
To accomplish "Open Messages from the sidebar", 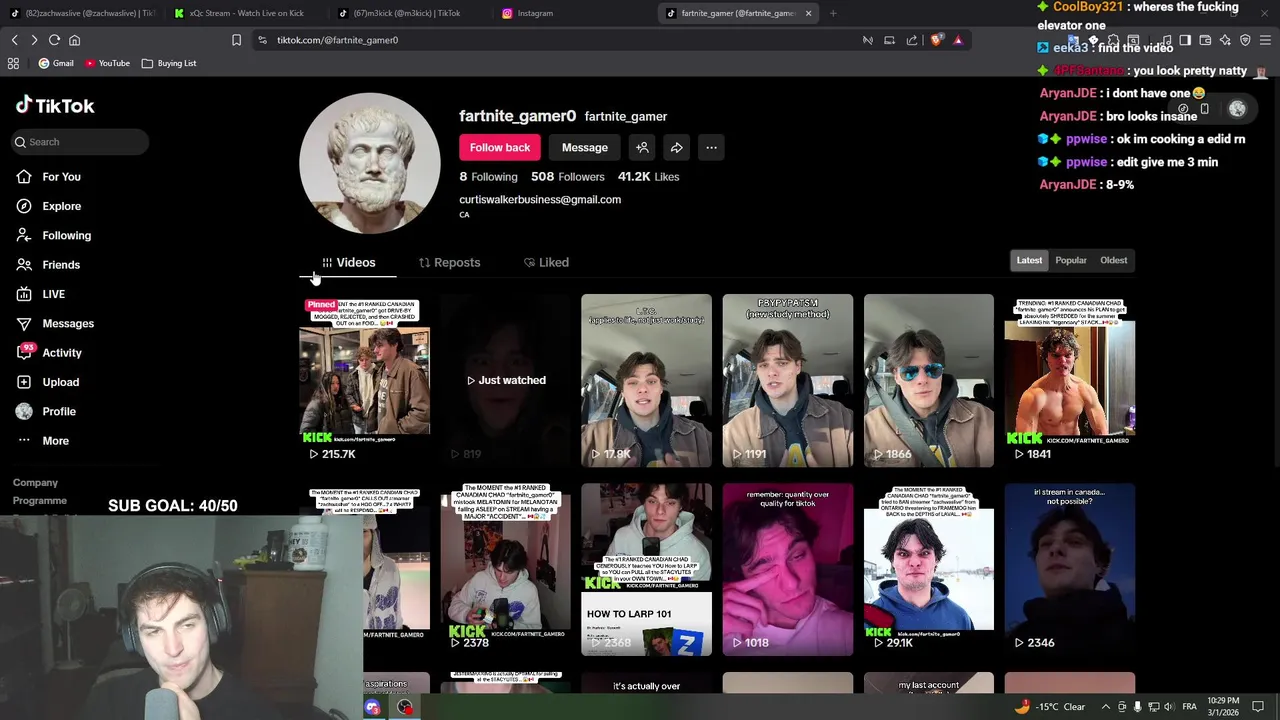I will click(68, 323).
